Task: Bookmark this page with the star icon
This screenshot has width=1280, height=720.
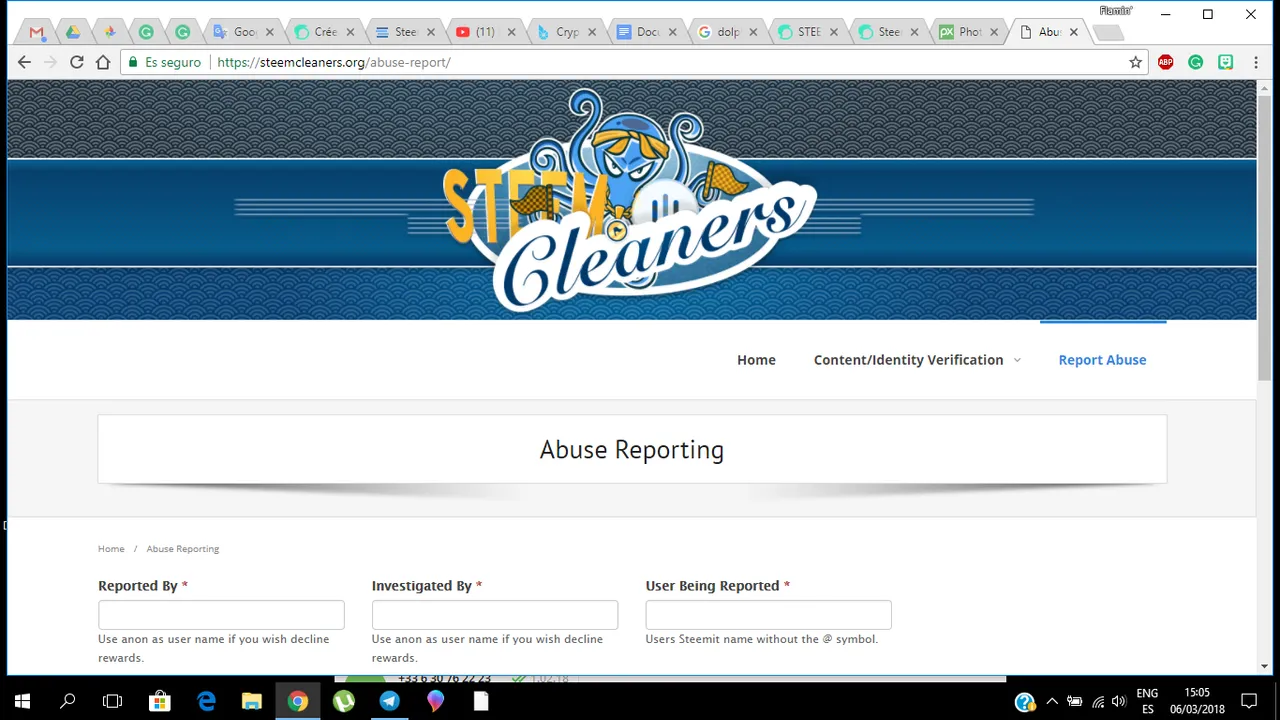Action: pyautogui.click(x=1135, y=62)
